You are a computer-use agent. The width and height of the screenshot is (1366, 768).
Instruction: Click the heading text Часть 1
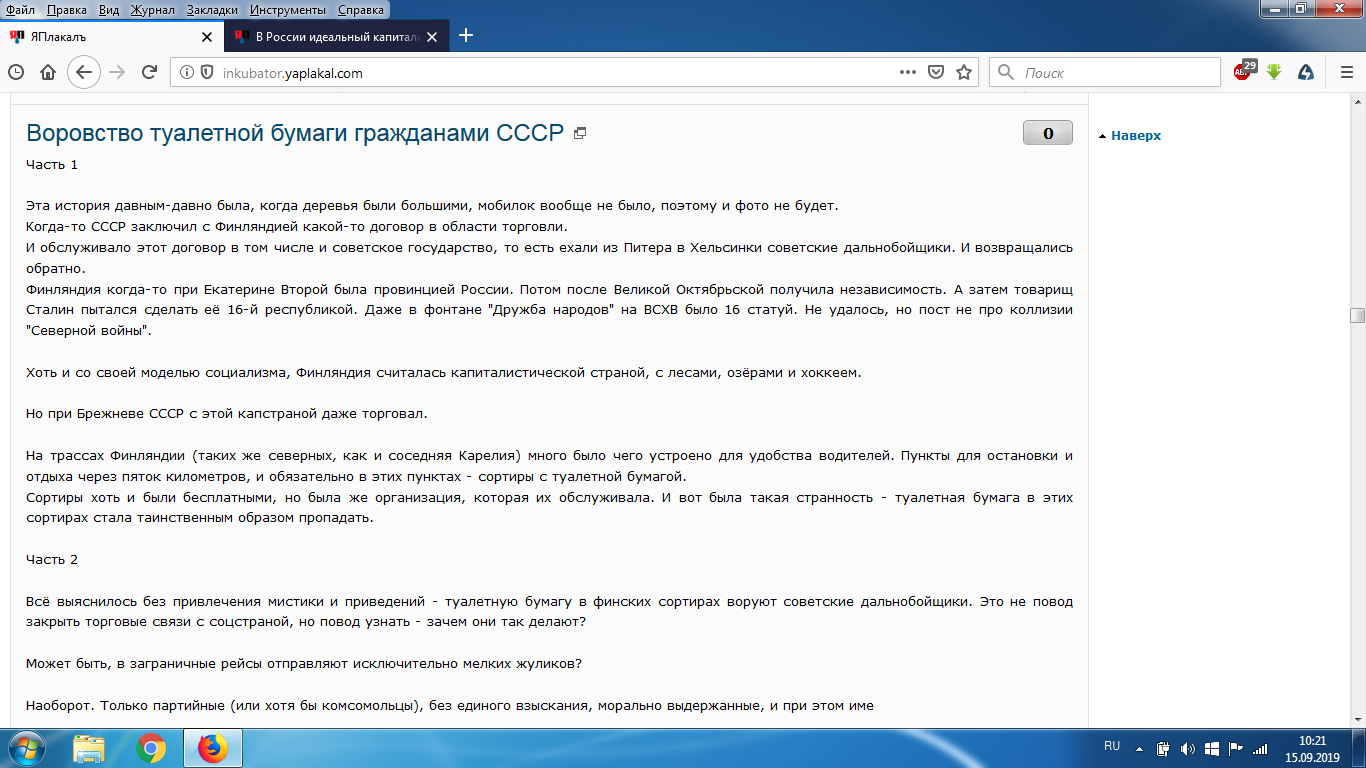(52, 164)
